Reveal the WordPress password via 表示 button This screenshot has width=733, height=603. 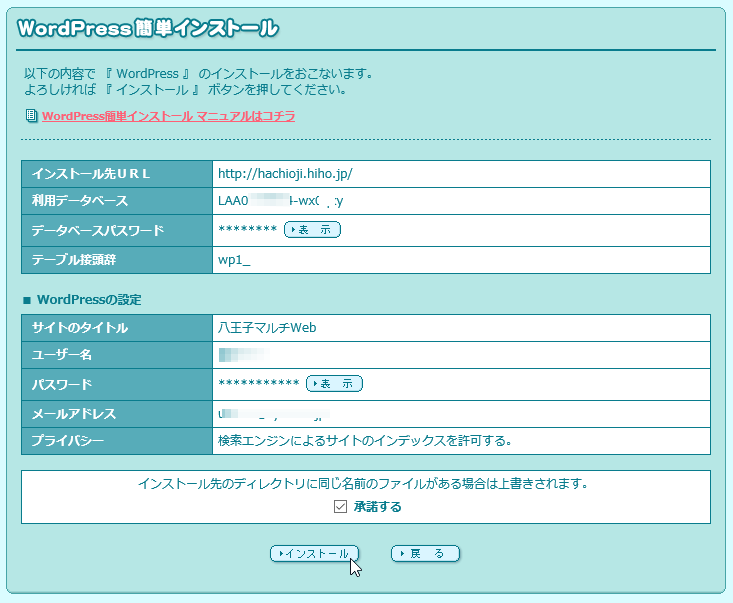(334, 384)
